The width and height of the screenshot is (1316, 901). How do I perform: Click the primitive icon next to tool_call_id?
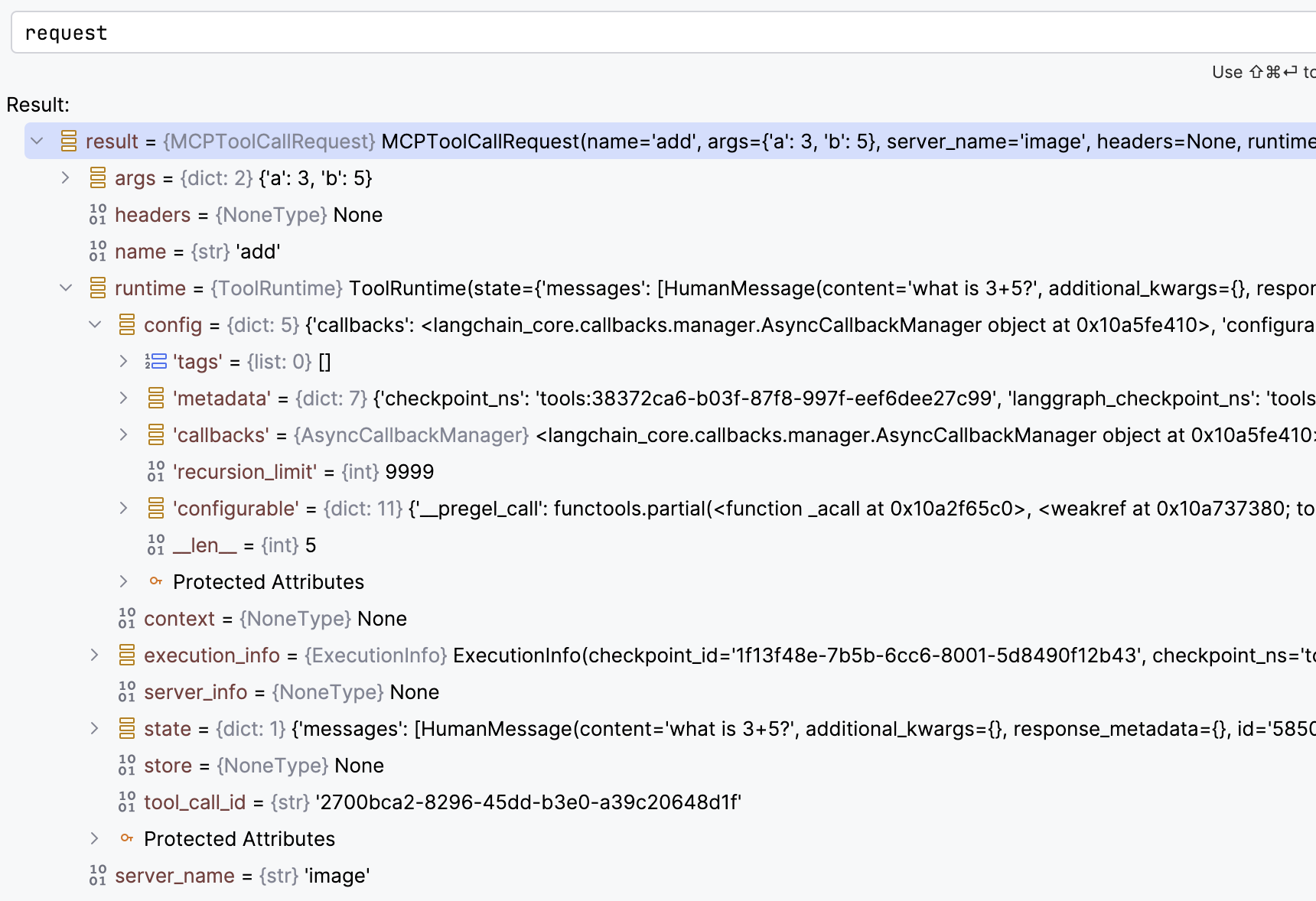pyautogui.click(x=127, y=802)
